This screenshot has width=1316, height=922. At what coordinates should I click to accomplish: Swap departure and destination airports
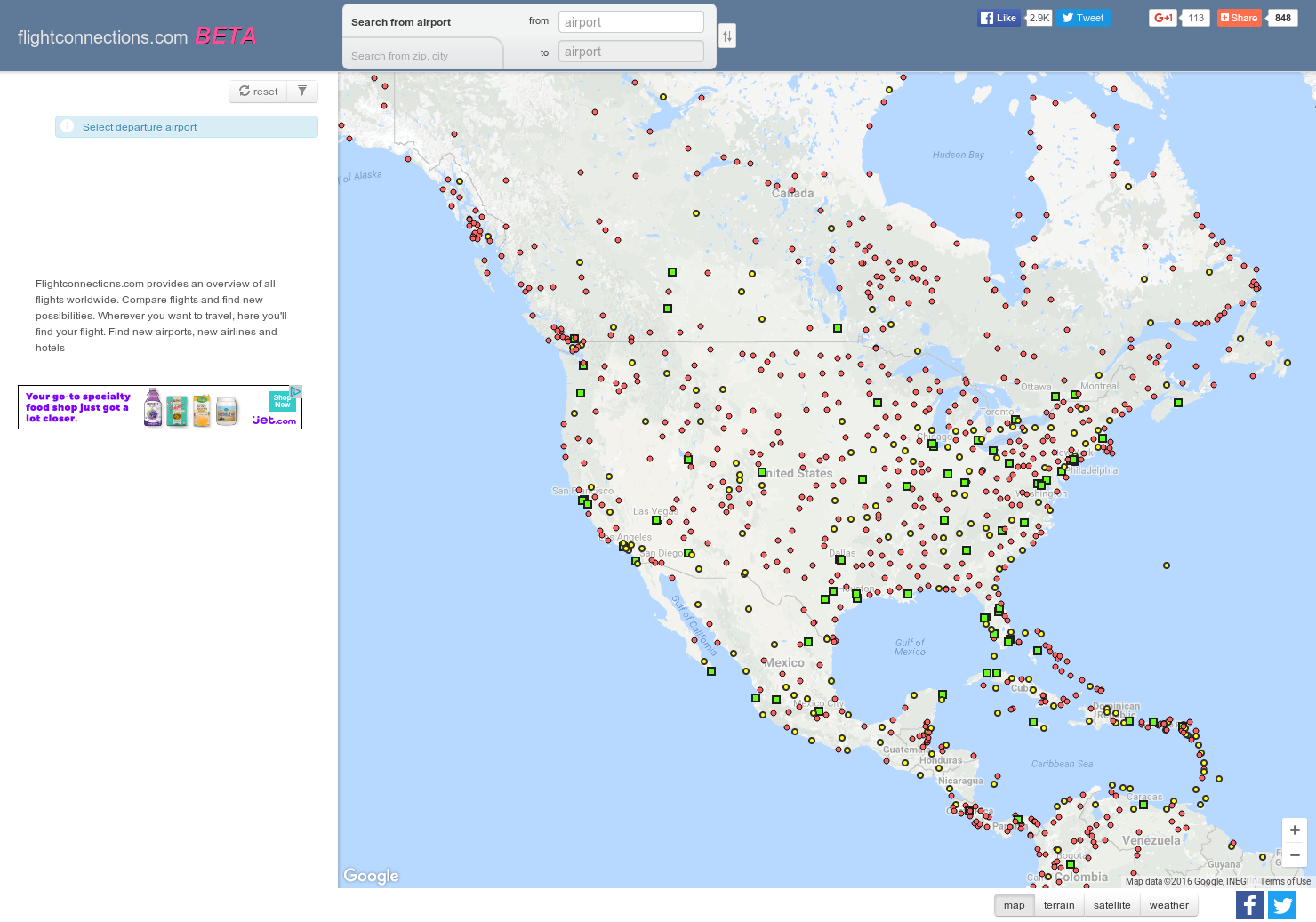[x=726, y=36]
